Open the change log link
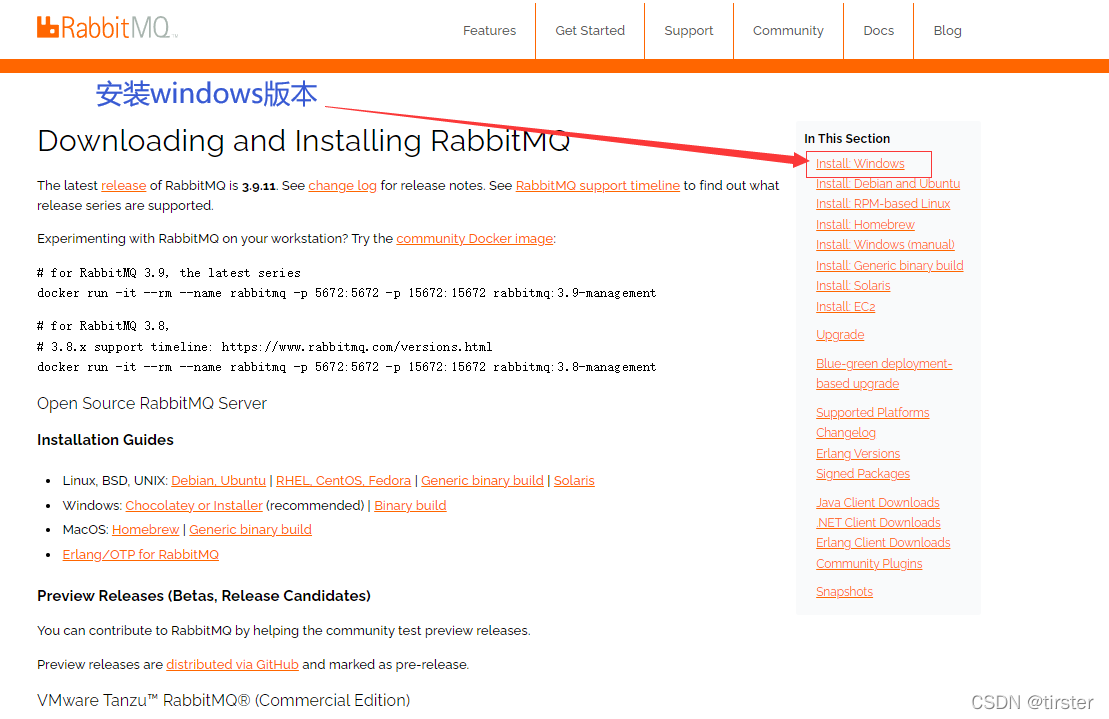This screenshot has height=719, width=1109. tap(342, 185)
